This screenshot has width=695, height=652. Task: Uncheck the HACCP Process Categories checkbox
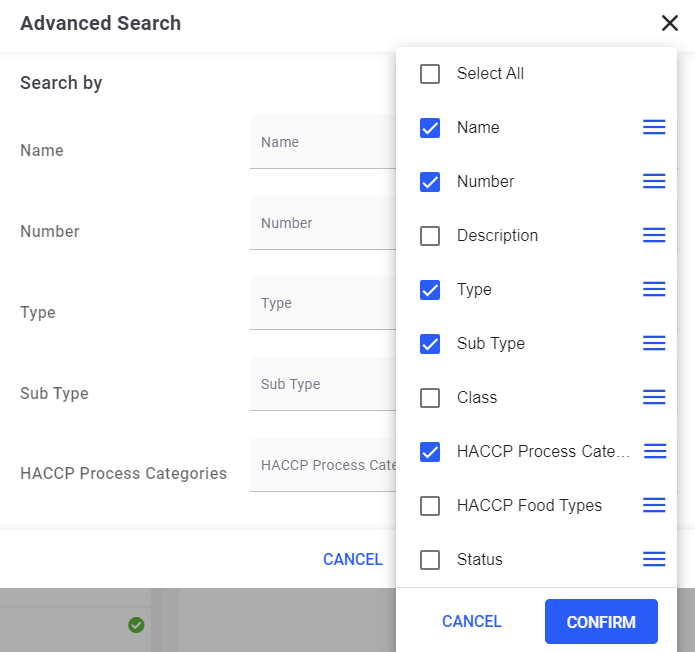click(429, 452)
